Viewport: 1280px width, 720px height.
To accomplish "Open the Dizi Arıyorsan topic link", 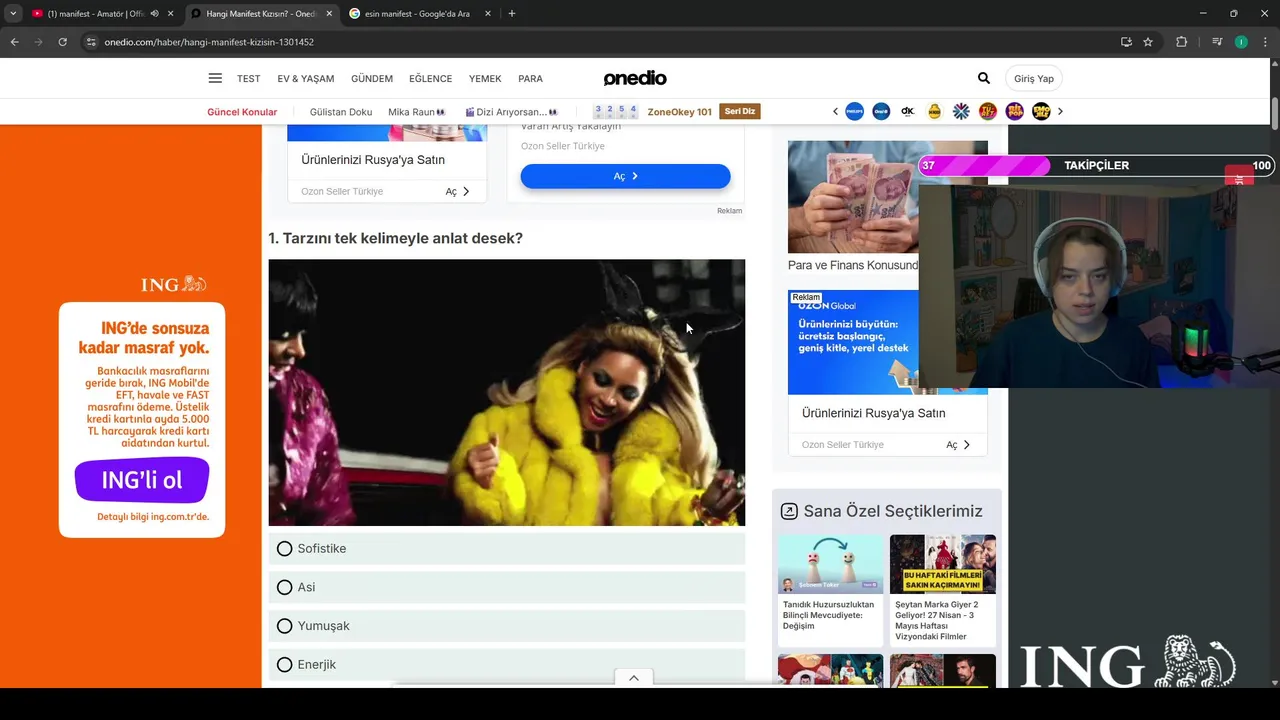I will [512, 112].
